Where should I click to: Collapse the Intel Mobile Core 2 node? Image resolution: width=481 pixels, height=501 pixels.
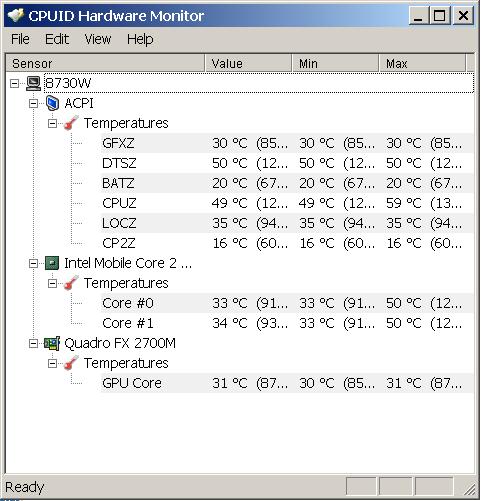click(x=33, y=264)
